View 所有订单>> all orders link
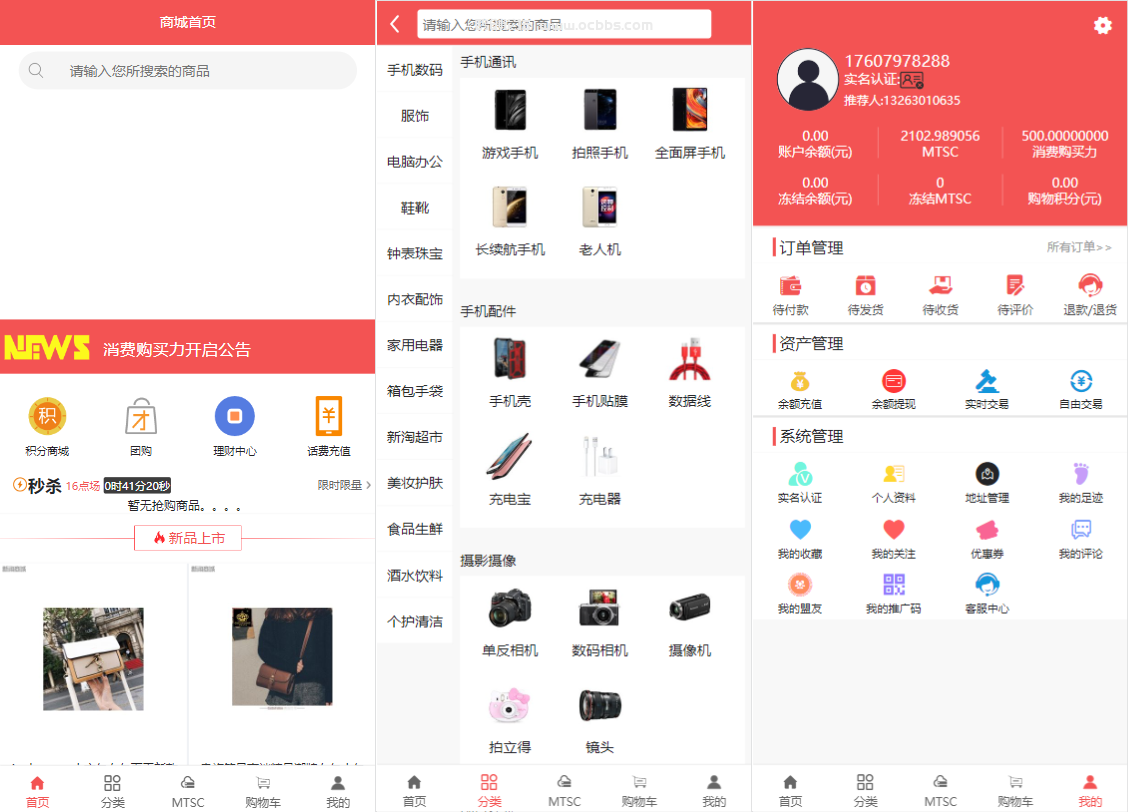 pos(1078,247)
